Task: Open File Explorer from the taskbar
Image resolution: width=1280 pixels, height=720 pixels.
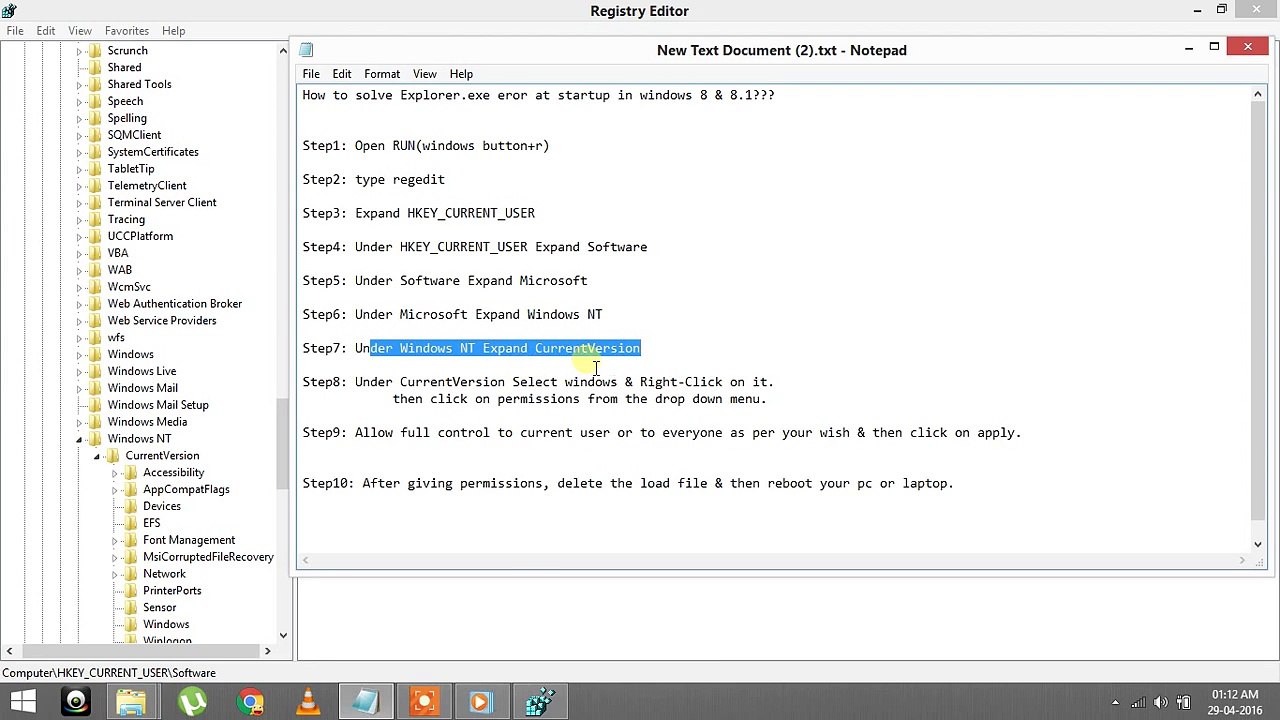Action: [132, 701]
